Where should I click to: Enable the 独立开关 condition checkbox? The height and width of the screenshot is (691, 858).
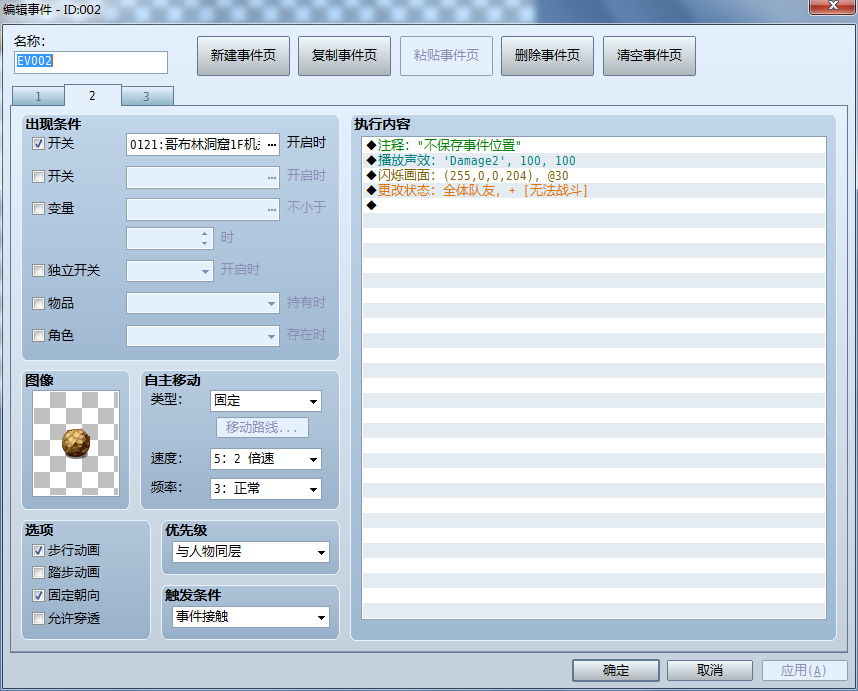38,271
